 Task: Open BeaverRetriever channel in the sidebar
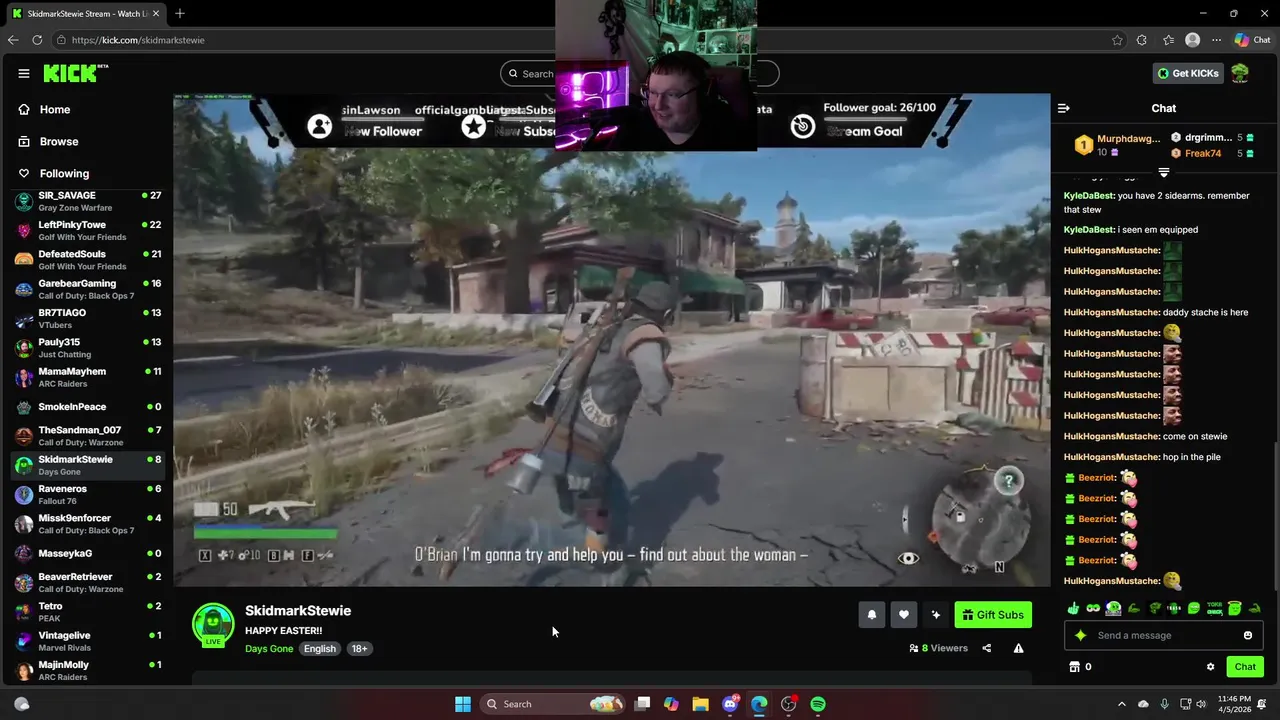pos(86,583)
